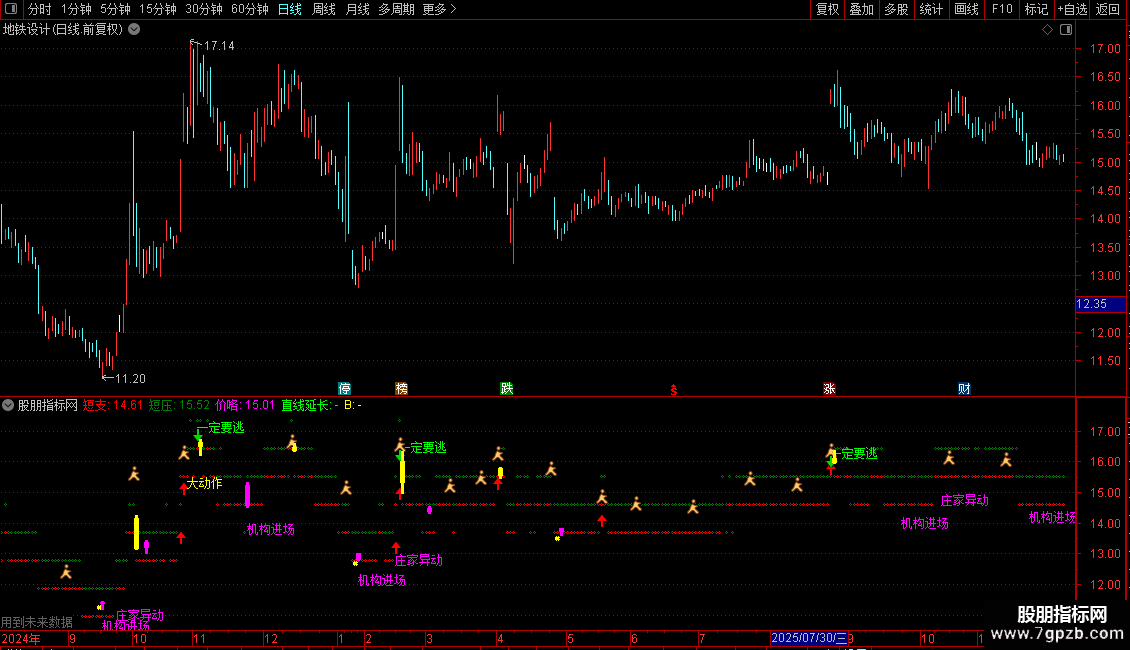This screenshot has height=650, width=1130.
Task: Switch to the 周线 weekly tab
Action: point(324,9)
